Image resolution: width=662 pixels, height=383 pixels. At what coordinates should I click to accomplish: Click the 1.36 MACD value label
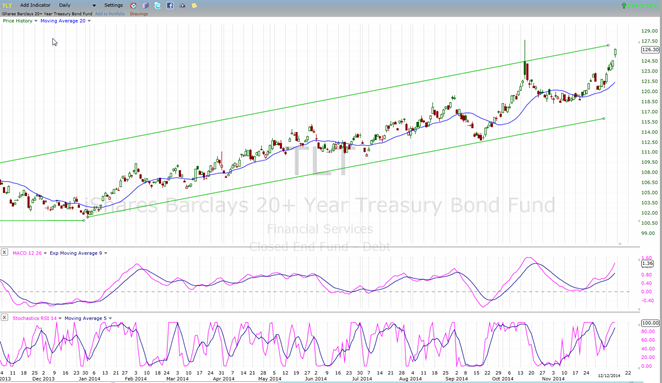coord(647,263)
